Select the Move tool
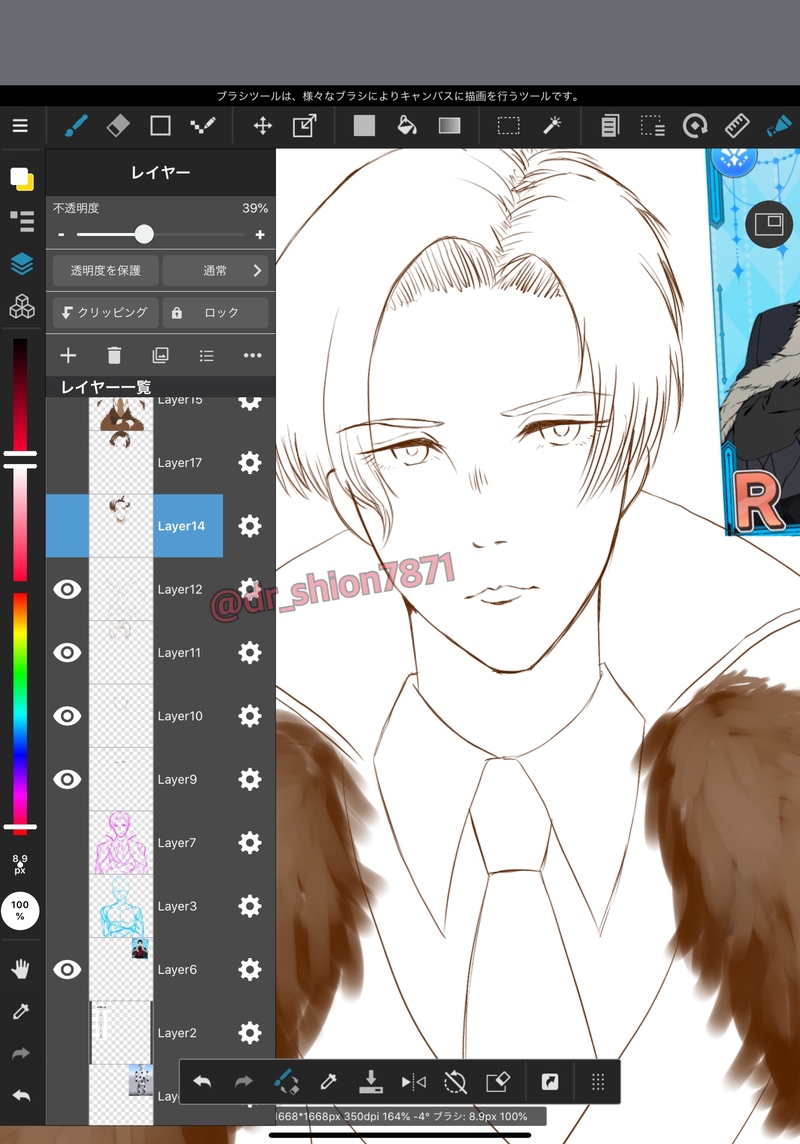 (x=263, y=125)
